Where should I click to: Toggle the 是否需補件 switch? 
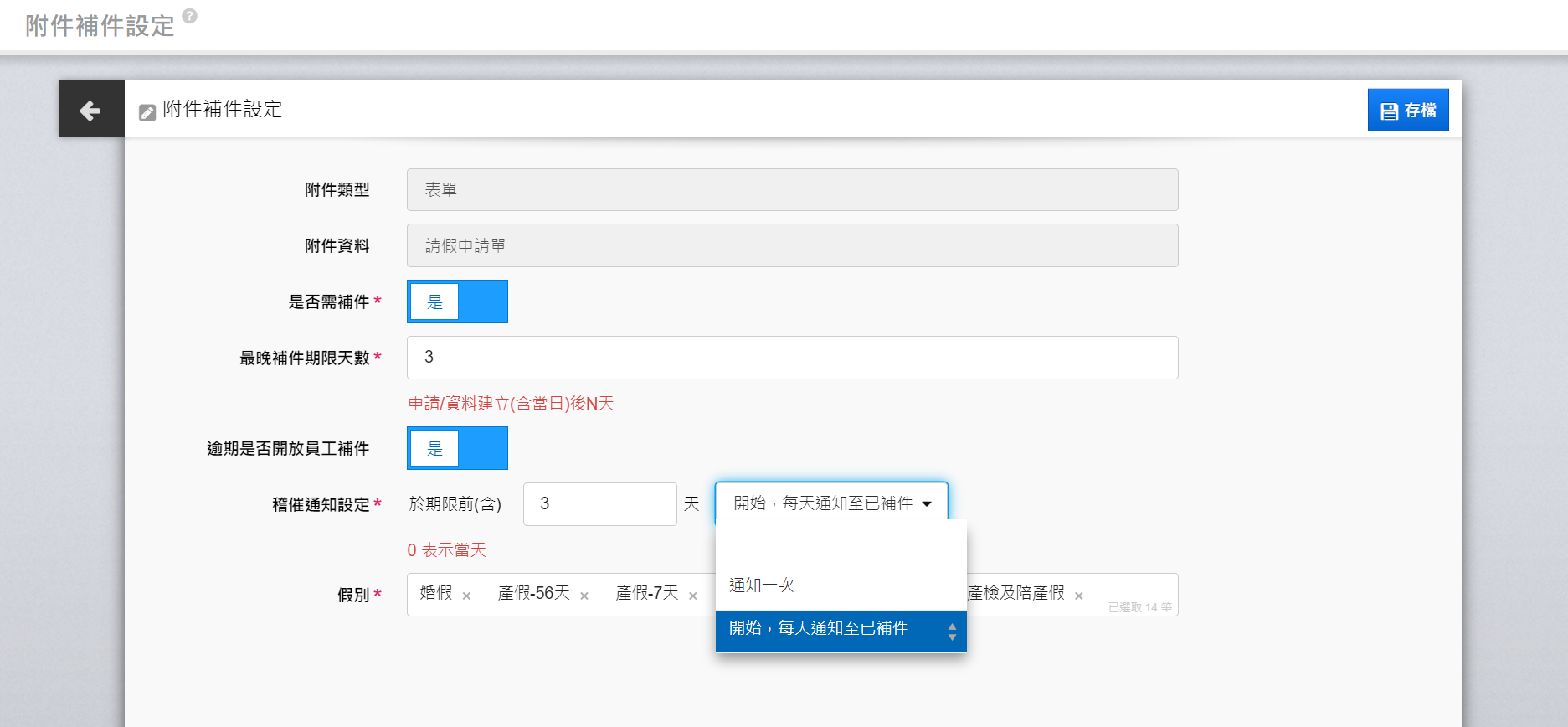457,302
